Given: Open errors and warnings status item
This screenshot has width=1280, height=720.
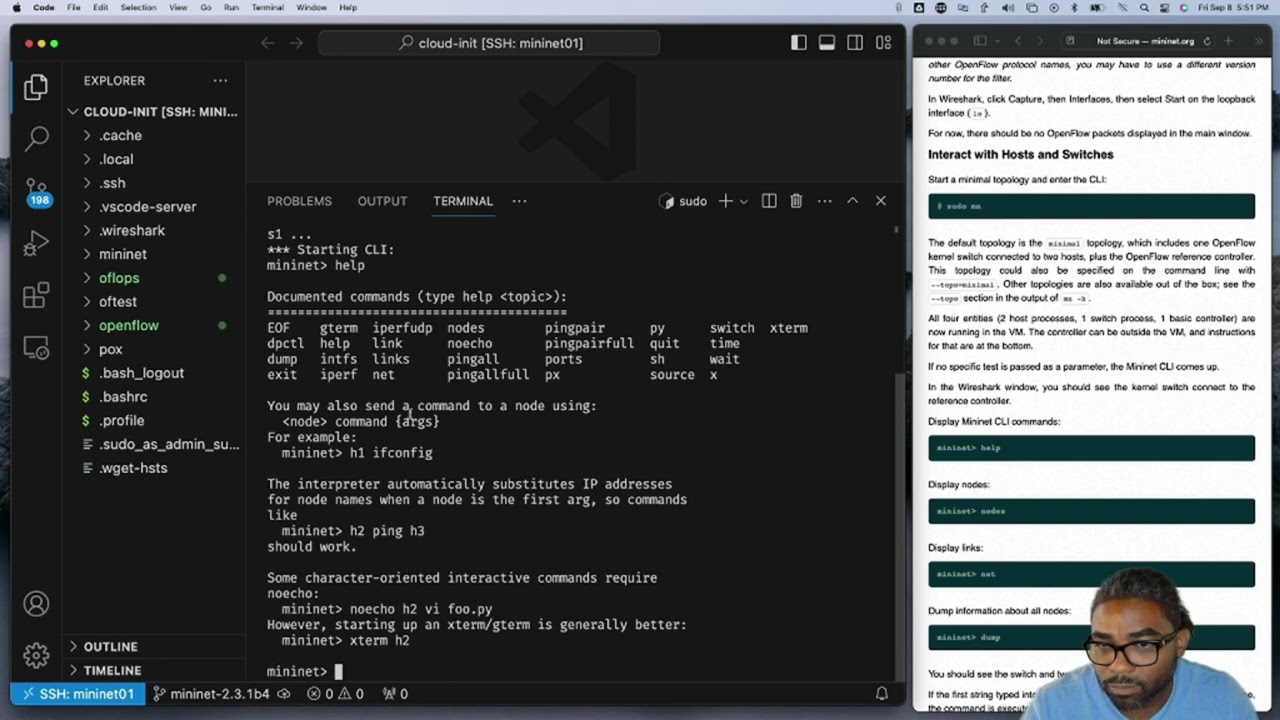Looking at the screenshot, I should click(x=336, y=693).
